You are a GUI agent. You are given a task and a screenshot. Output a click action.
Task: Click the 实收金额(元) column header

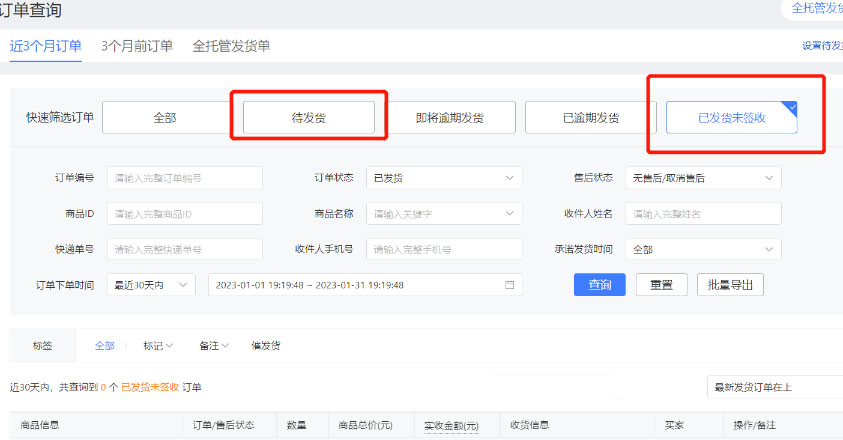tap(451, 426)
